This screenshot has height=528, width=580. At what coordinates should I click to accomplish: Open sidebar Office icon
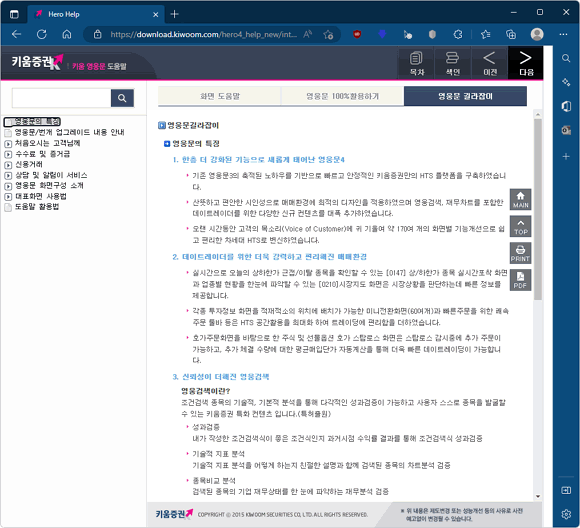(x=566, y=107)
